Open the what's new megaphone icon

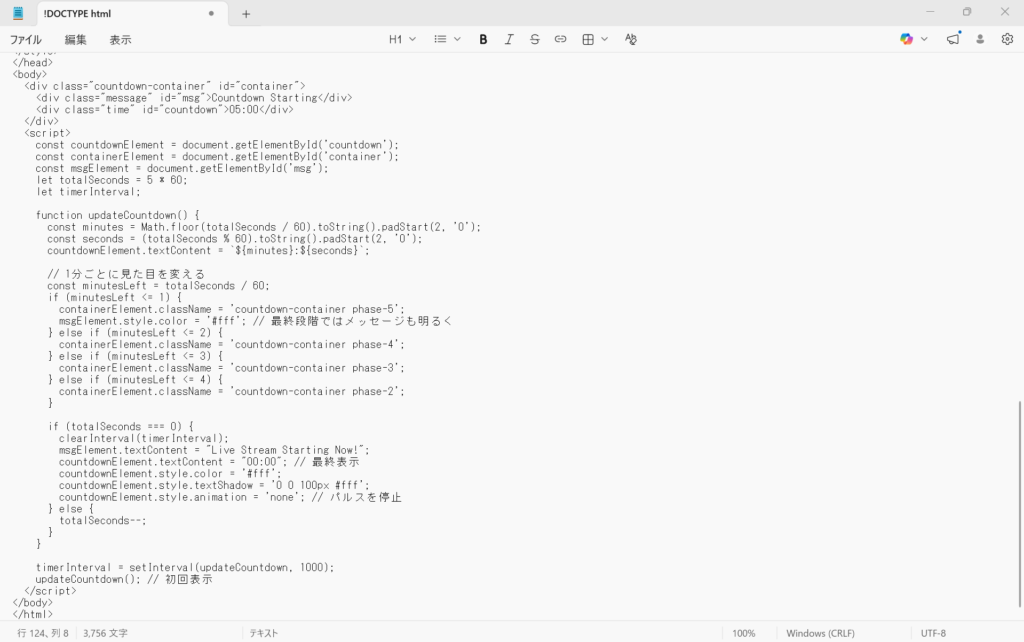(x=953, y=39)
